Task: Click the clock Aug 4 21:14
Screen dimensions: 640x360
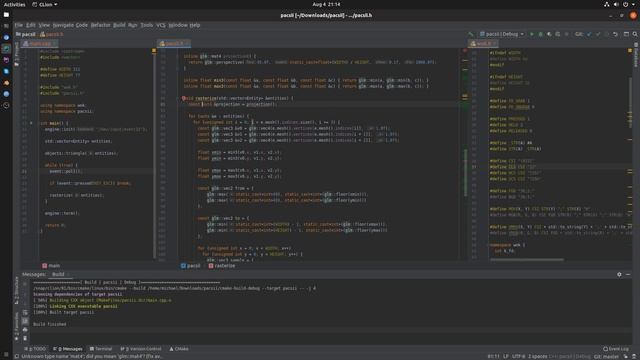Action: (x=326, y=4)
